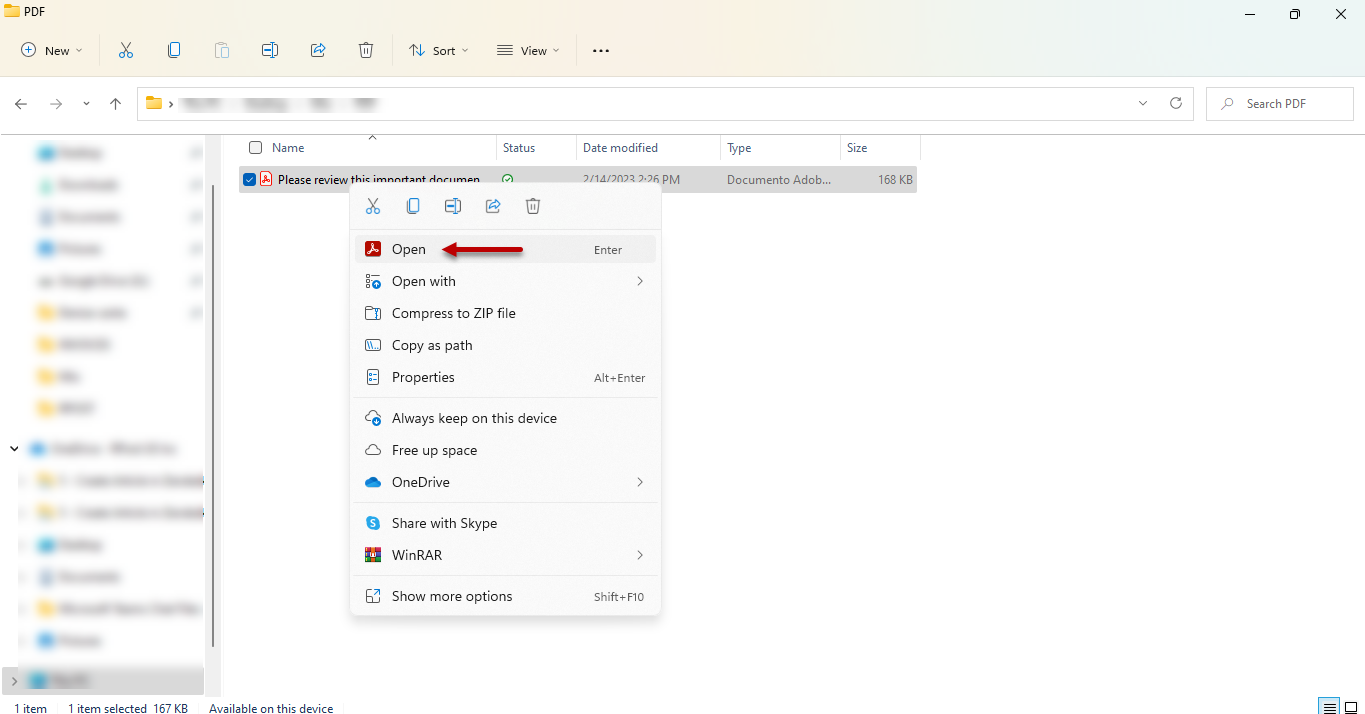Screen dimensions: 1365x714
Task: Click the Share icon in the context menu
Action: [493, 206]
